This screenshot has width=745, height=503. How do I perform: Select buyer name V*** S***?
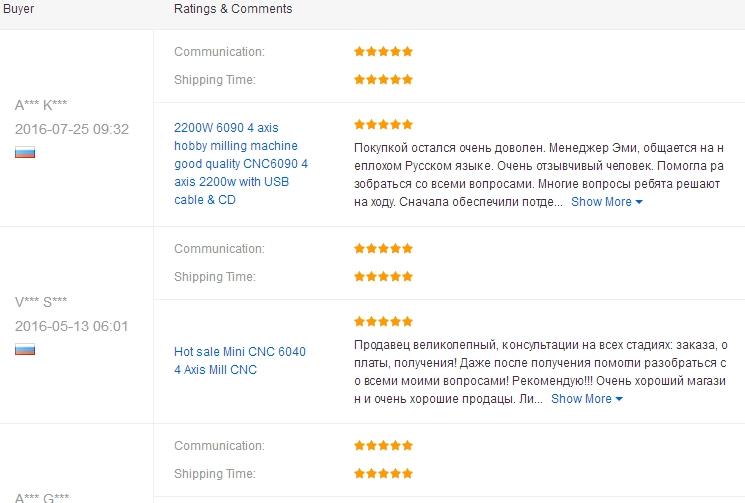(41, 302)
